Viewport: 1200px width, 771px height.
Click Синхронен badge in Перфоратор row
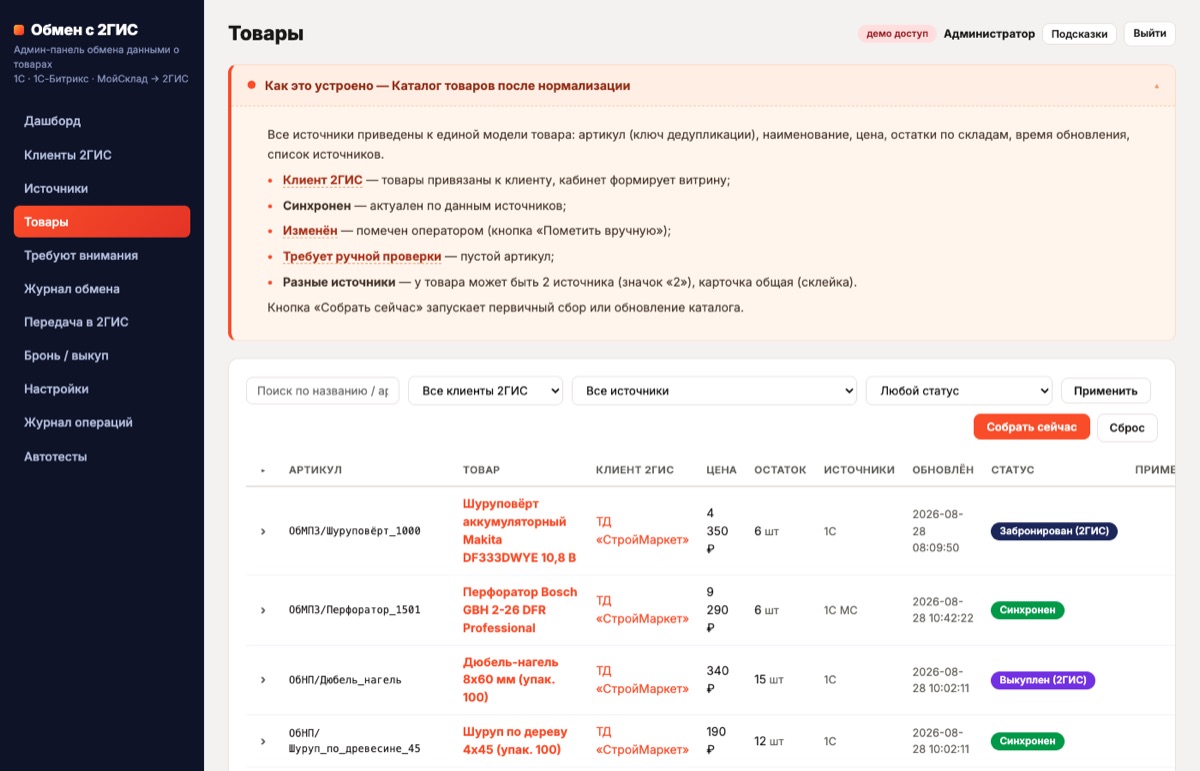point(1027,610)
